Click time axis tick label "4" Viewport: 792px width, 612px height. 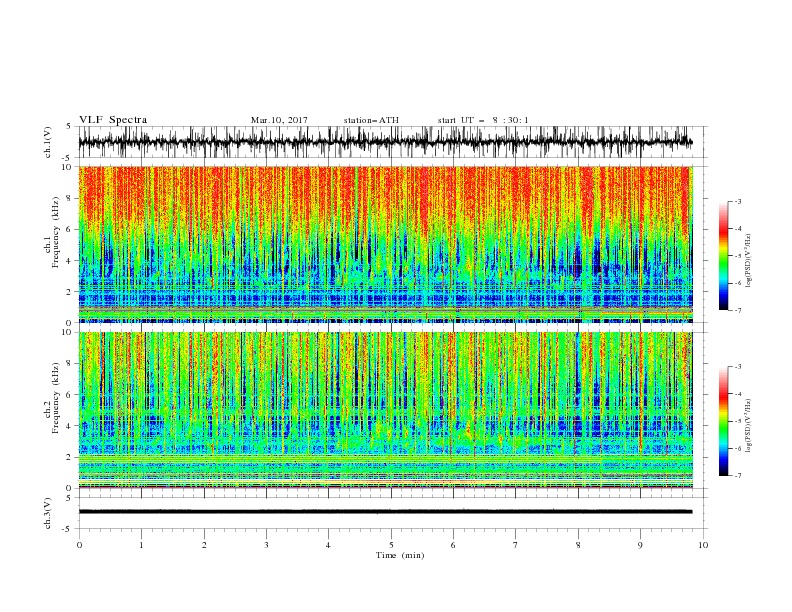click(328, 545)
